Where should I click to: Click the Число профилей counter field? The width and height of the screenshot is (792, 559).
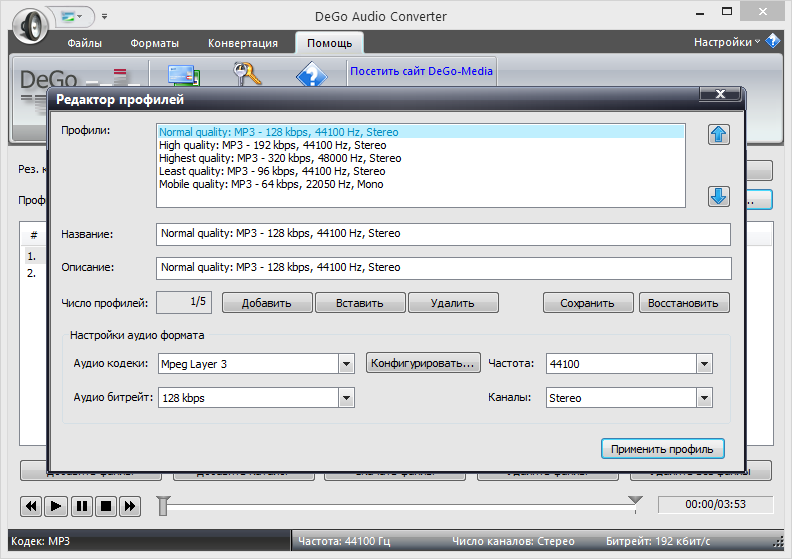(184, 302)
